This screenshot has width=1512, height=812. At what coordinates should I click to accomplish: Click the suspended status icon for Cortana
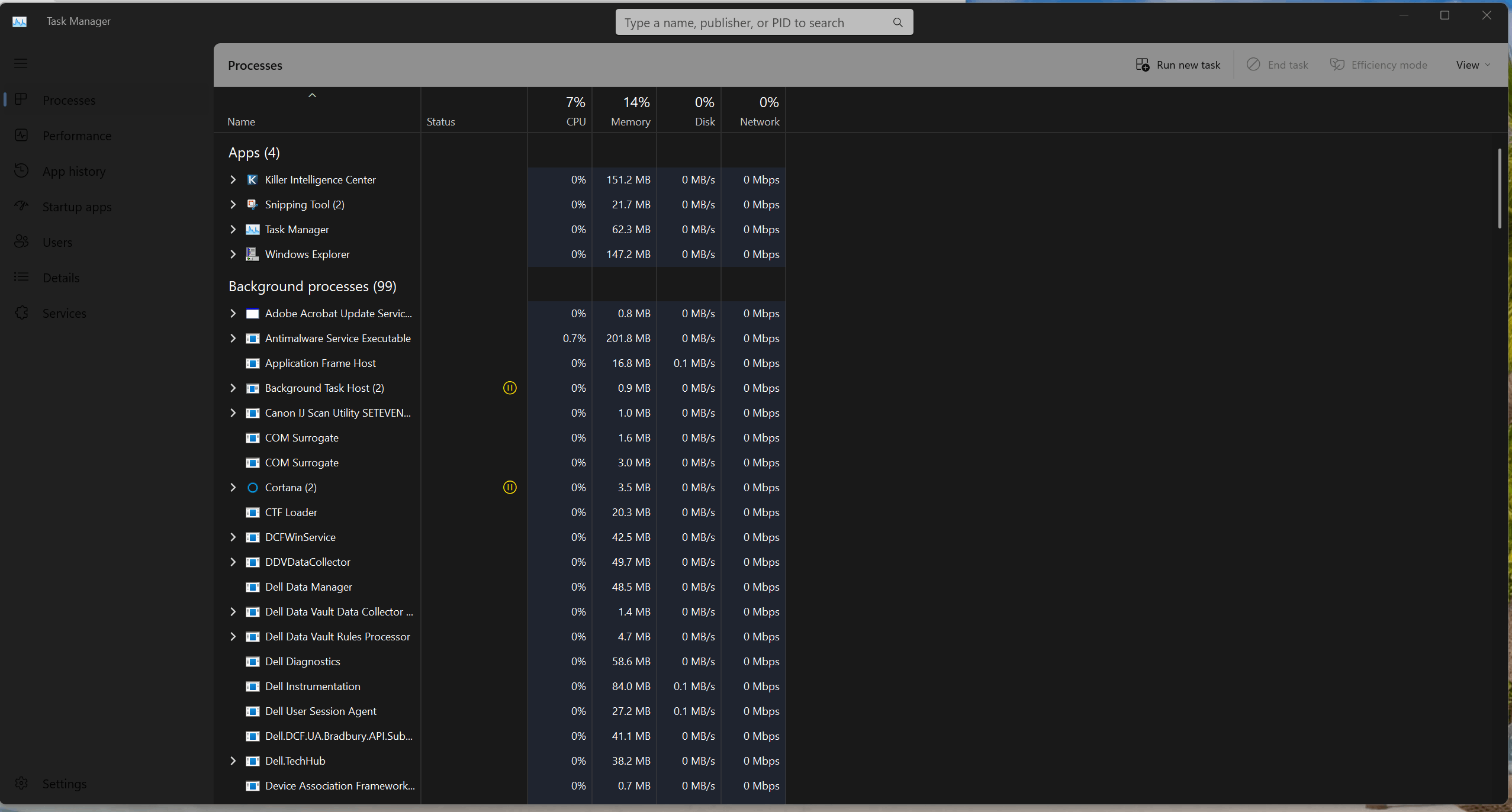coord(509,487)
